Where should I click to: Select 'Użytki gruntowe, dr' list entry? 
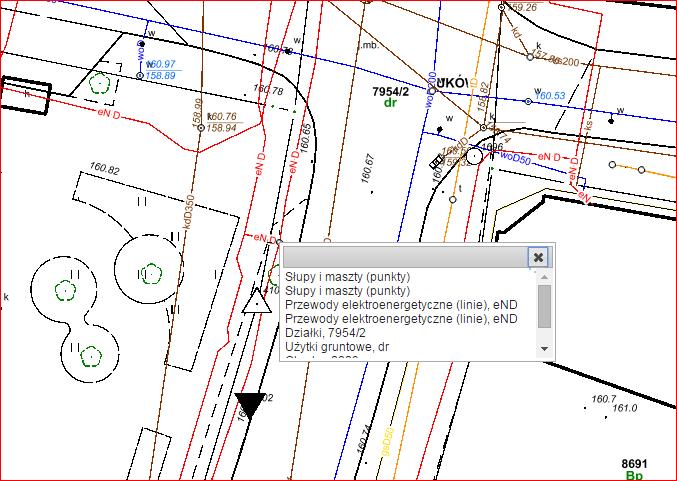point(337,347)
